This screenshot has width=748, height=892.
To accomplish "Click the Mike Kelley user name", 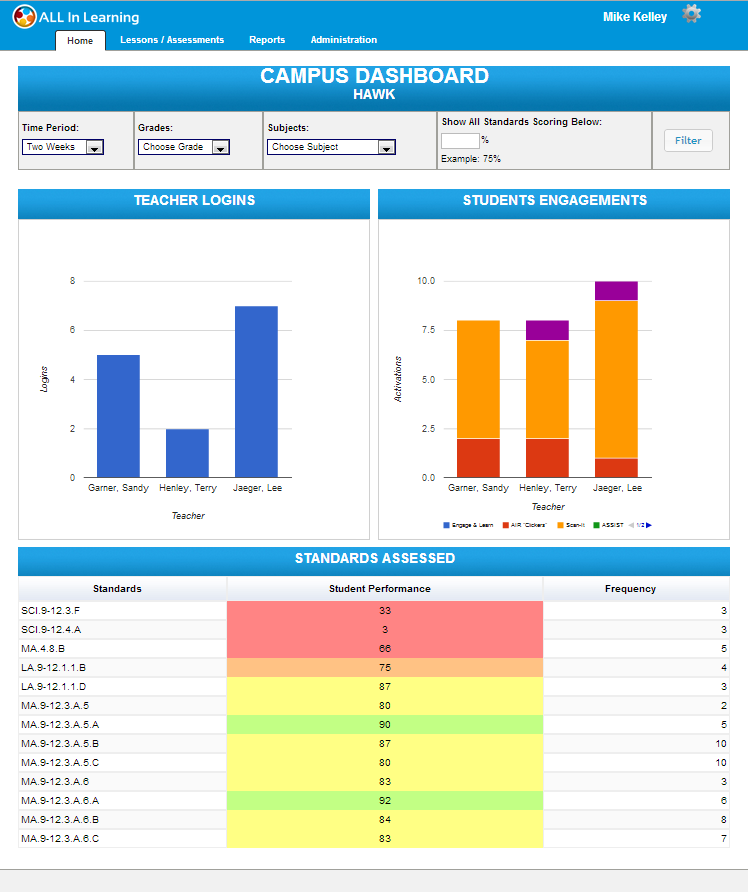I will click(635, 17).
